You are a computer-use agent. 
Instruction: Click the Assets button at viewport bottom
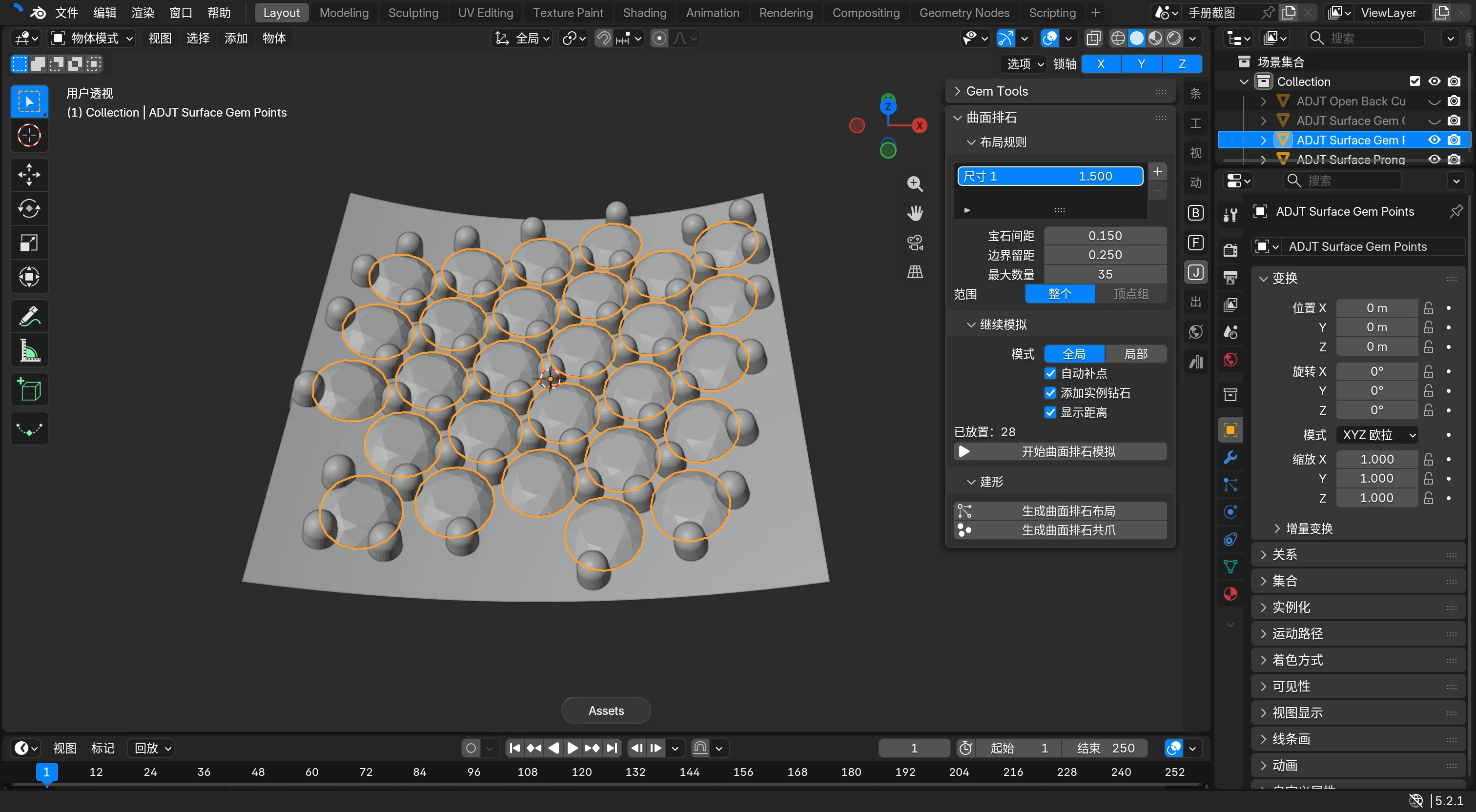[606, 710]
